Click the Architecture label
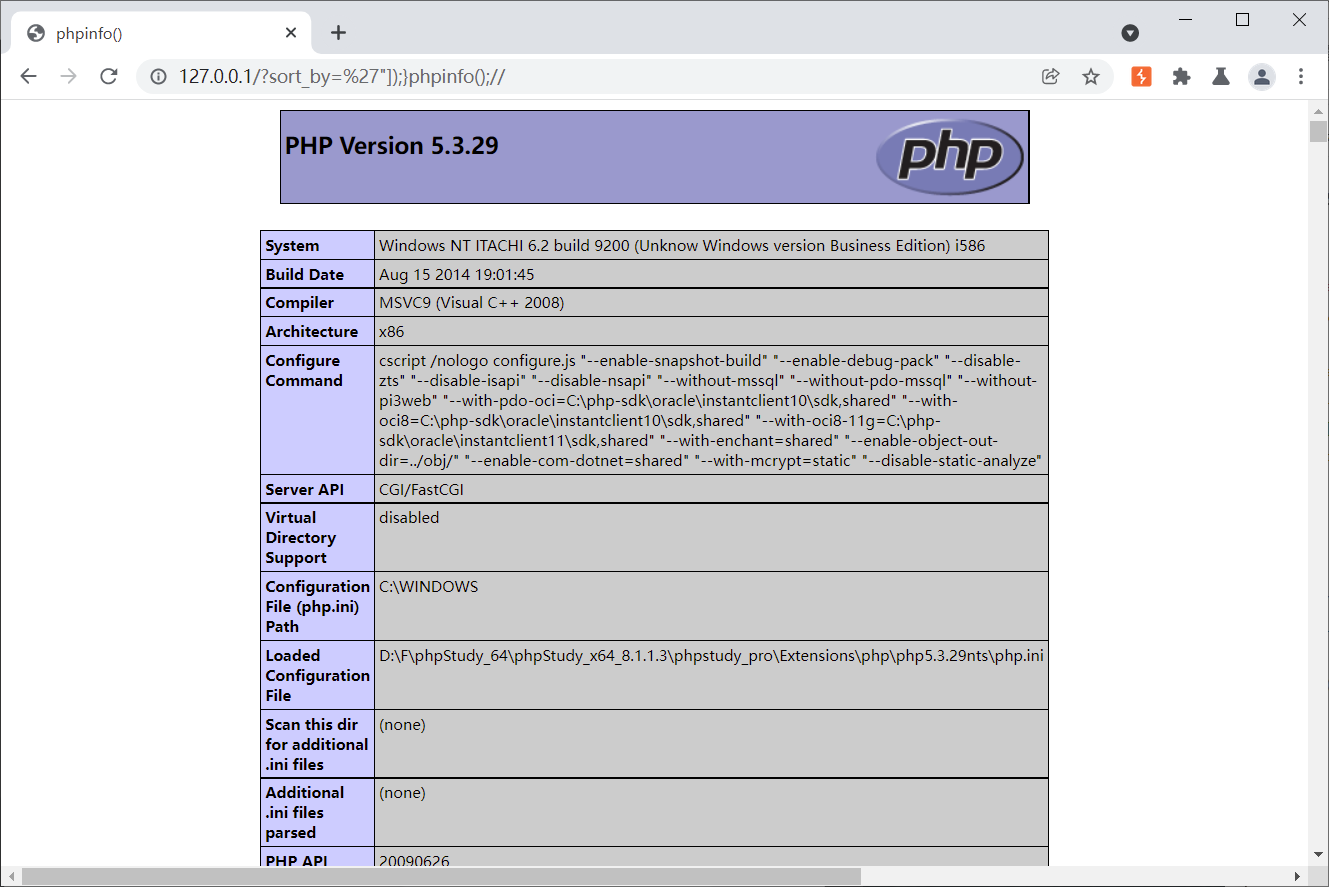1329x887 pixels. pyautogui.click(x=311, y=332)
